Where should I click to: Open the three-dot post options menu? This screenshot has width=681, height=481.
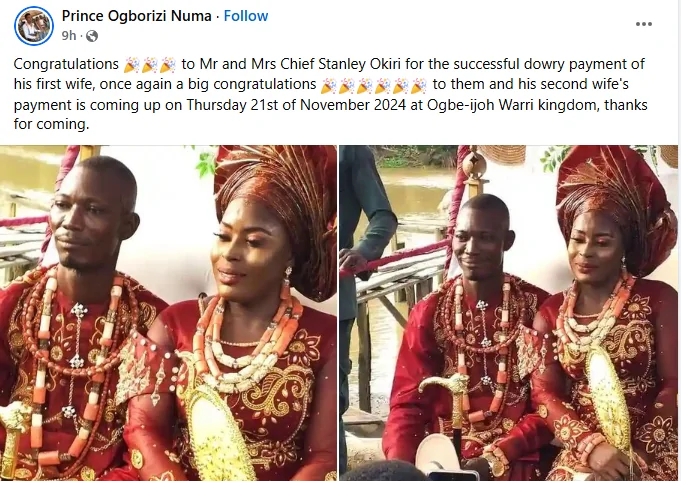tap(643, 24)
